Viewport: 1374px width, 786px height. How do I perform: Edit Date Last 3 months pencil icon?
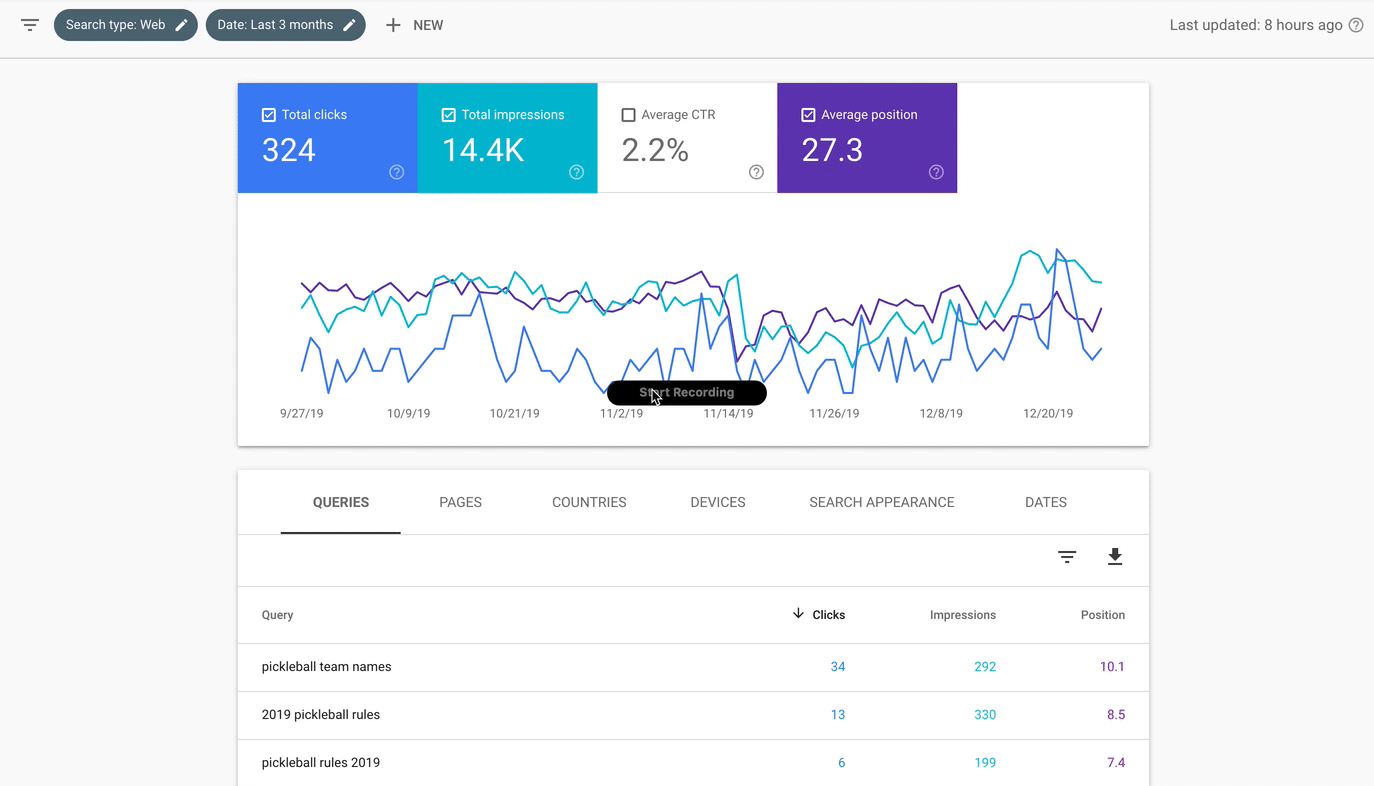pyautogui.click(x=349, y=25)
